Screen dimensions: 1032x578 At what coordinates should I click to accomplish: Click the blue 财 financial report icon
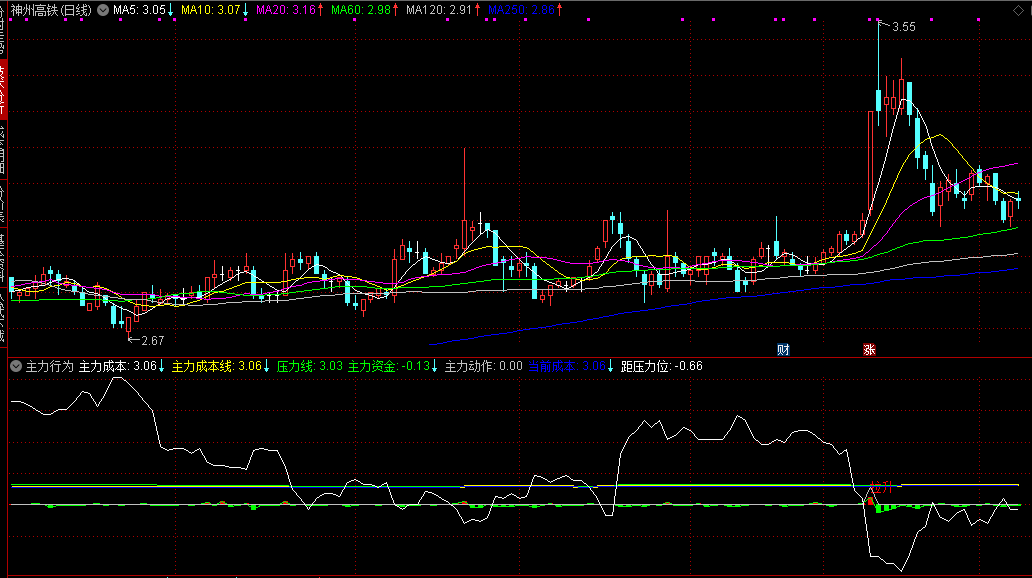[784, 350]
